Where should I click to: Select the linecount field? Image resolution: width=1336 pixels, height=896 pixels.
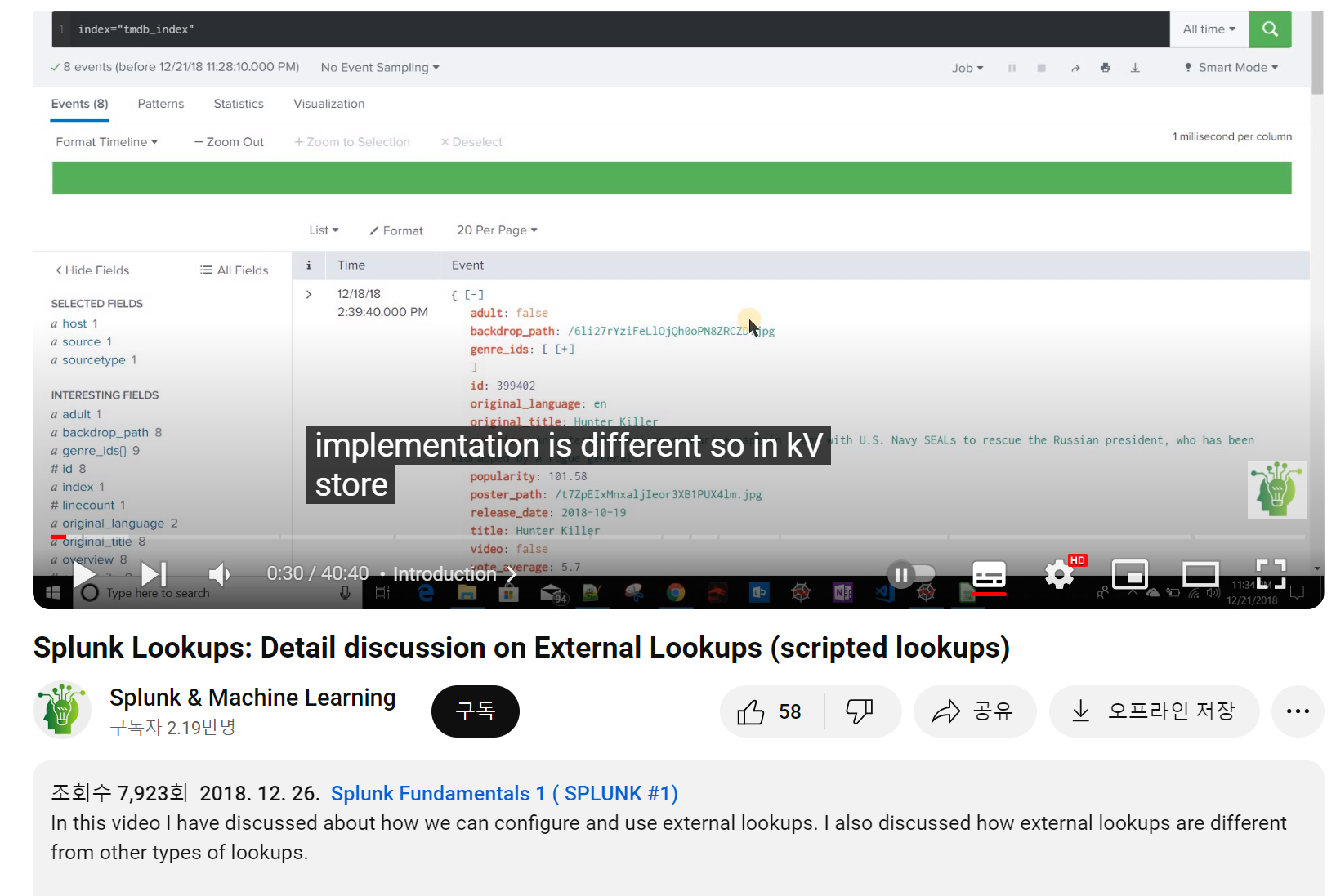pyautogui.click(x=88, y=506)
